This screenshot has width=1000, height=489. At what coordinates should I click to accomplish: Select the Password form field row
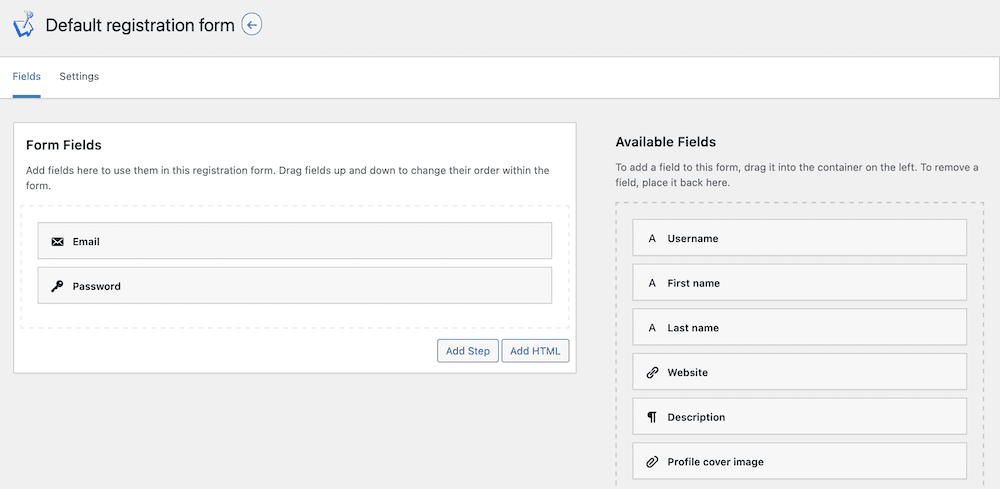(295, 285)
